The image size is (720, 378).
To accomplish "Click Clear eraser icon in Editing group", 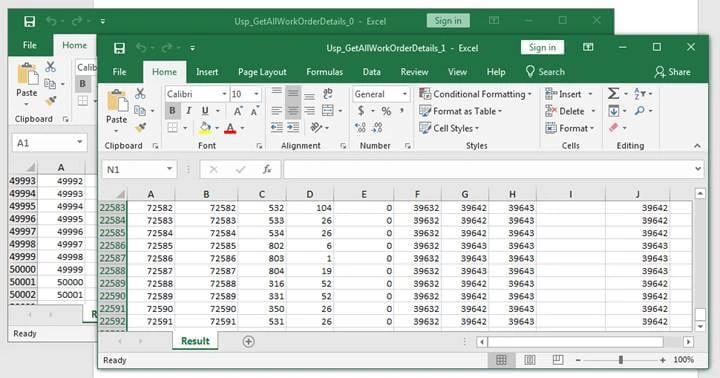I will click(x=613, y=127).
